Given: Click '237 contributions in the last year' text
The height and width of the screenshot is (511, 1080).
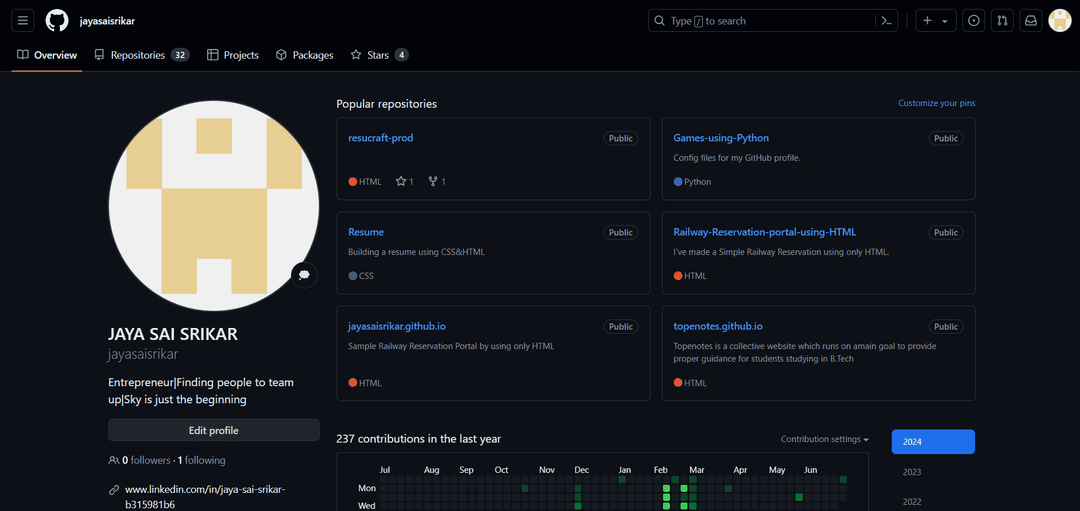Looking at the screenshot, I should (419, 439).
